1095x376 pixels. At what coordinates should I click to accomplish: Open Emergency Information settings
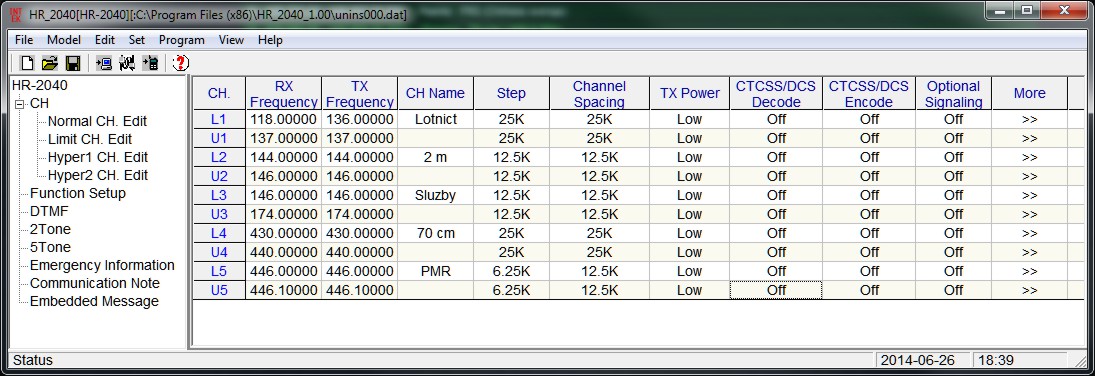tap(103, 265)
